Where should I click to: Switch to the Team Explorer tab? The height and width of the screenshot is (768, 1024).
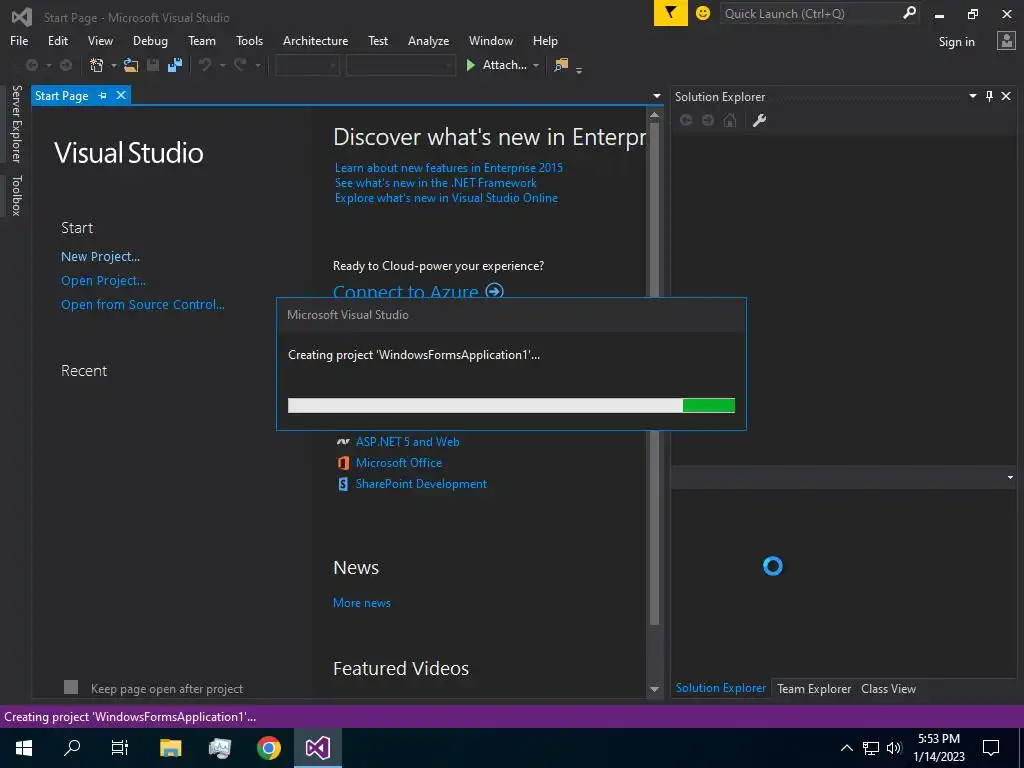pyautogui.click(x=814, y=688)
